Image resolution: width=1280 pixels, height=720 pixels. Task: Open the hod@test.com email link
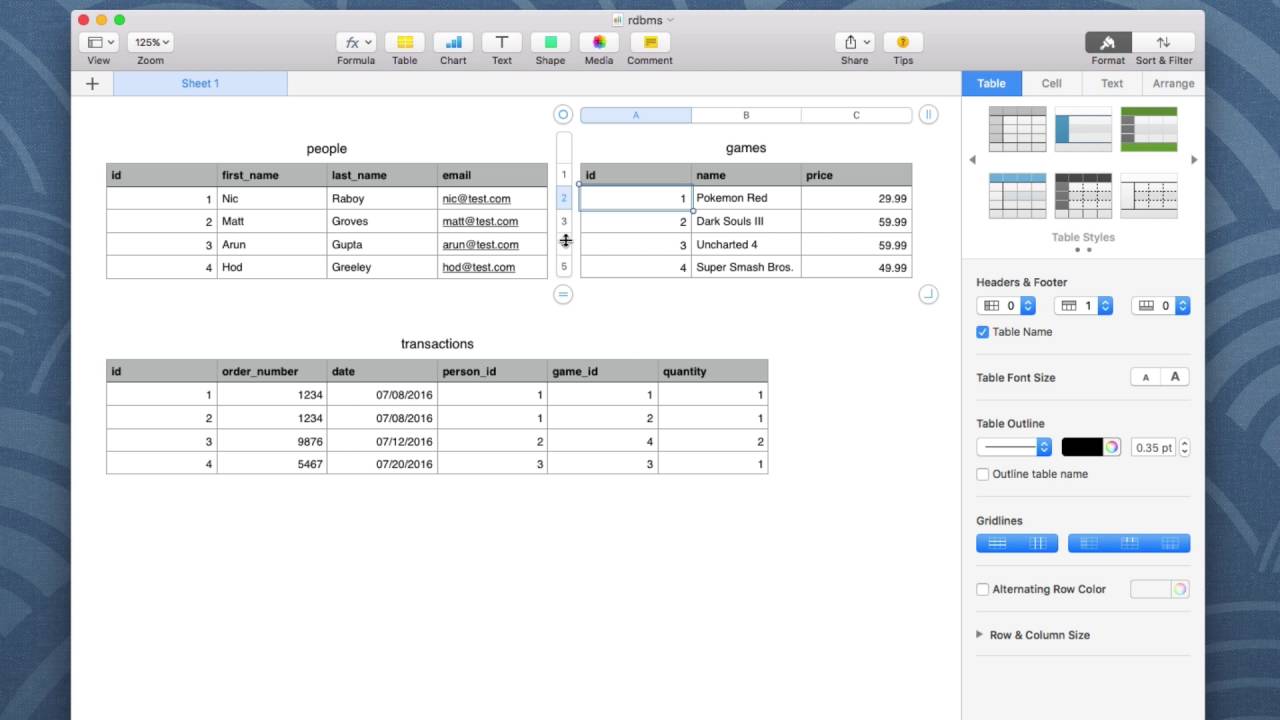(478, 267)
